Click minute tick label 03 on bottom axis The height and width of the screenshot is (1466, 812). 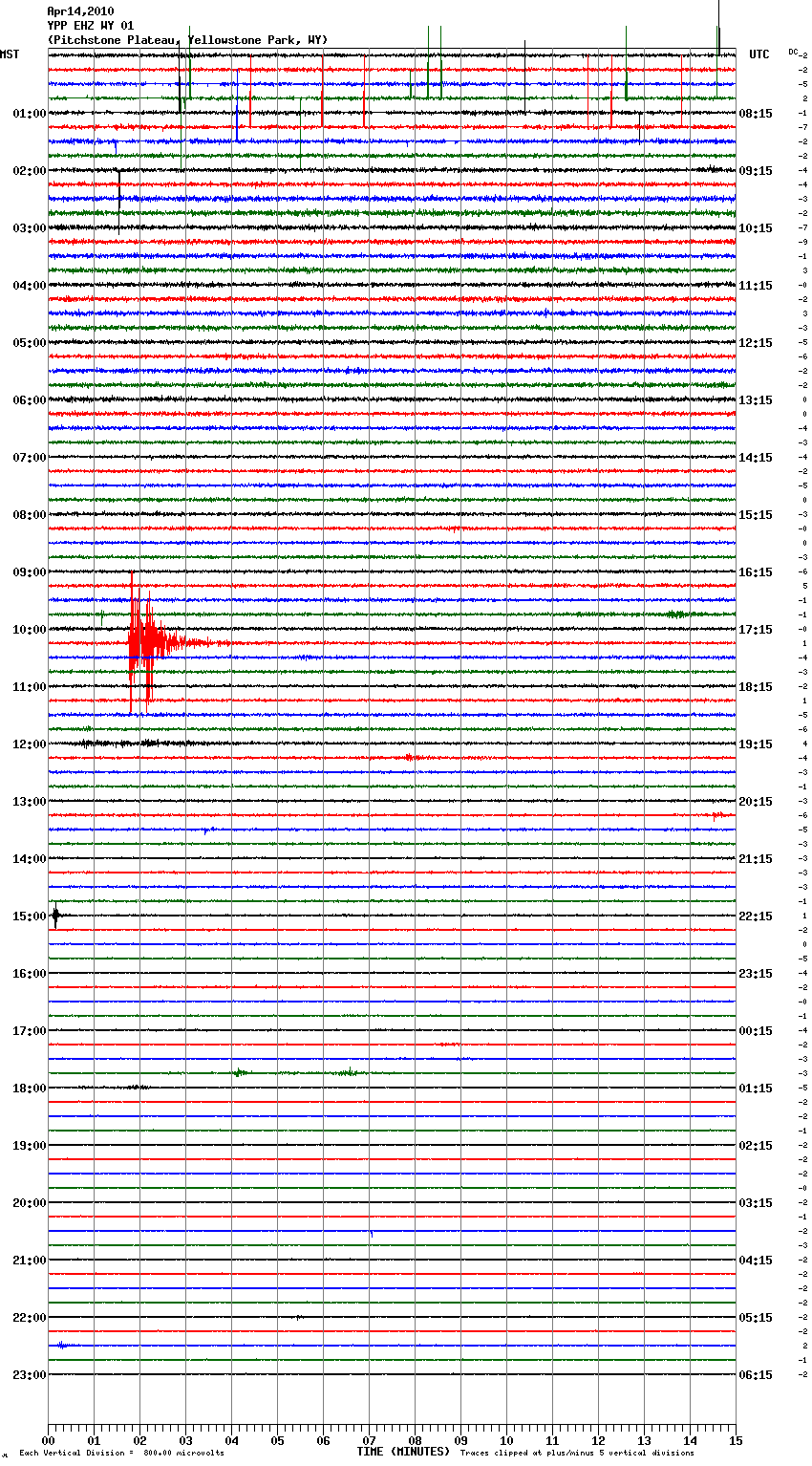[x=185, y=1440]
